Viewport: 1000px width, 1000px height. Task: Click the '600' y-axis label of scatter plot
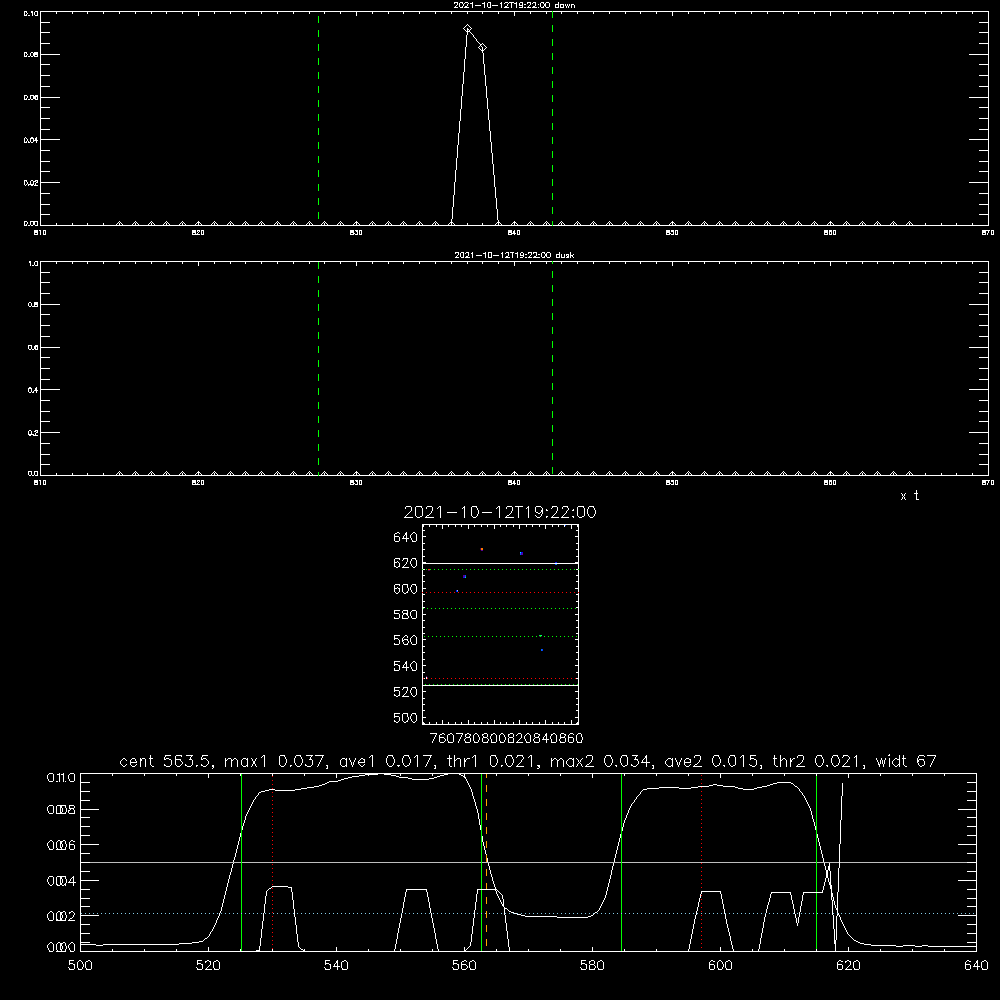coord(406,589)
